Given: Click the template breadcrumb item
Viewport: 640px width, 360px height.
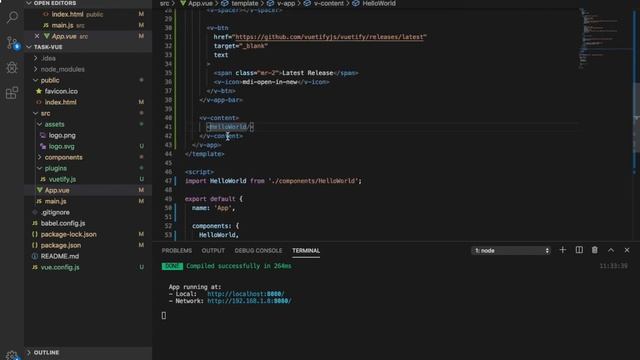Looking at the screenshot, I should click(x=245, y=3).
